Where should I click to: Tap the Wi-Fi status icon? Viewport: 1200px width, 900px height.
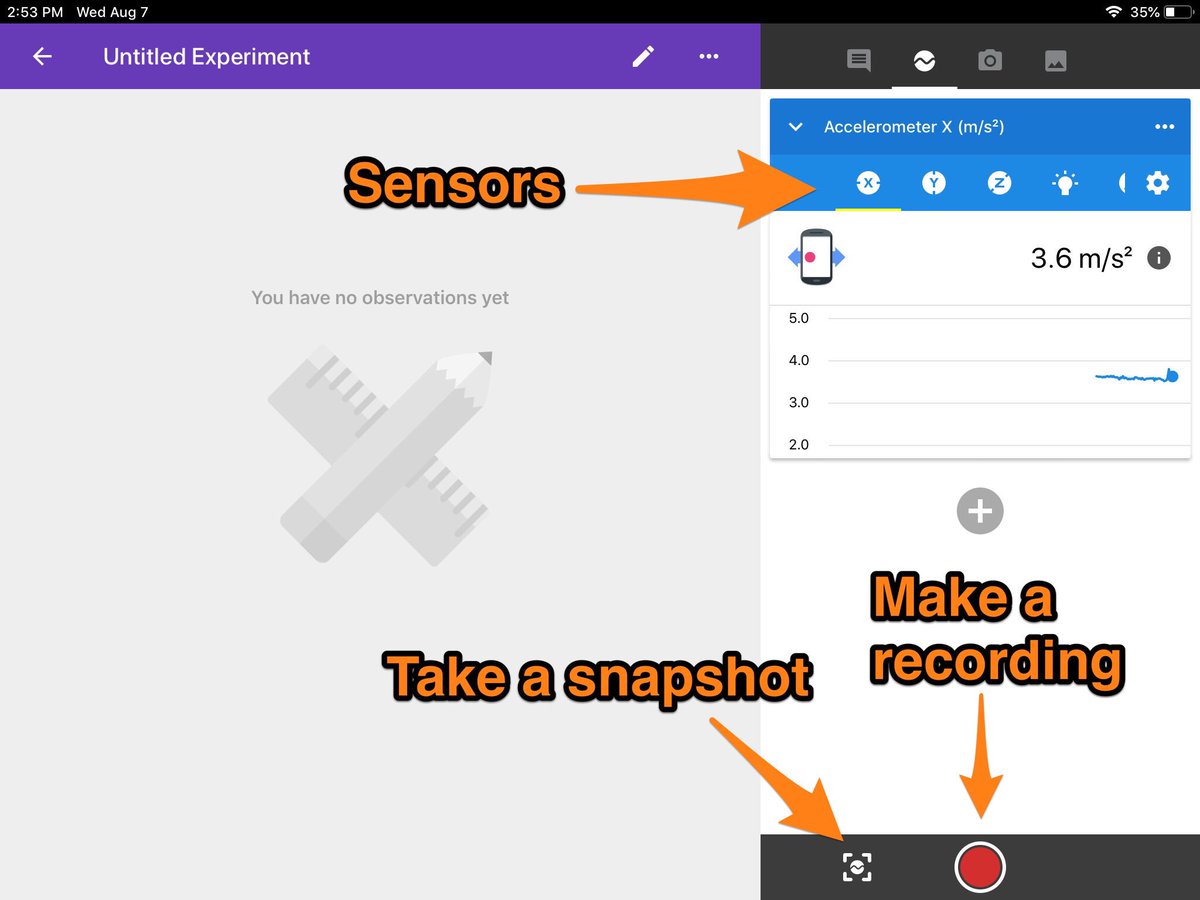(1113, 12)
